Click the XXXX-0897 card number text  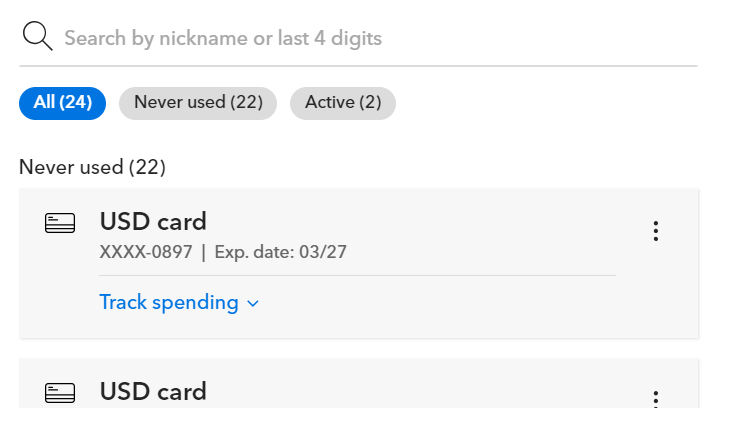[x=146, y=252]
